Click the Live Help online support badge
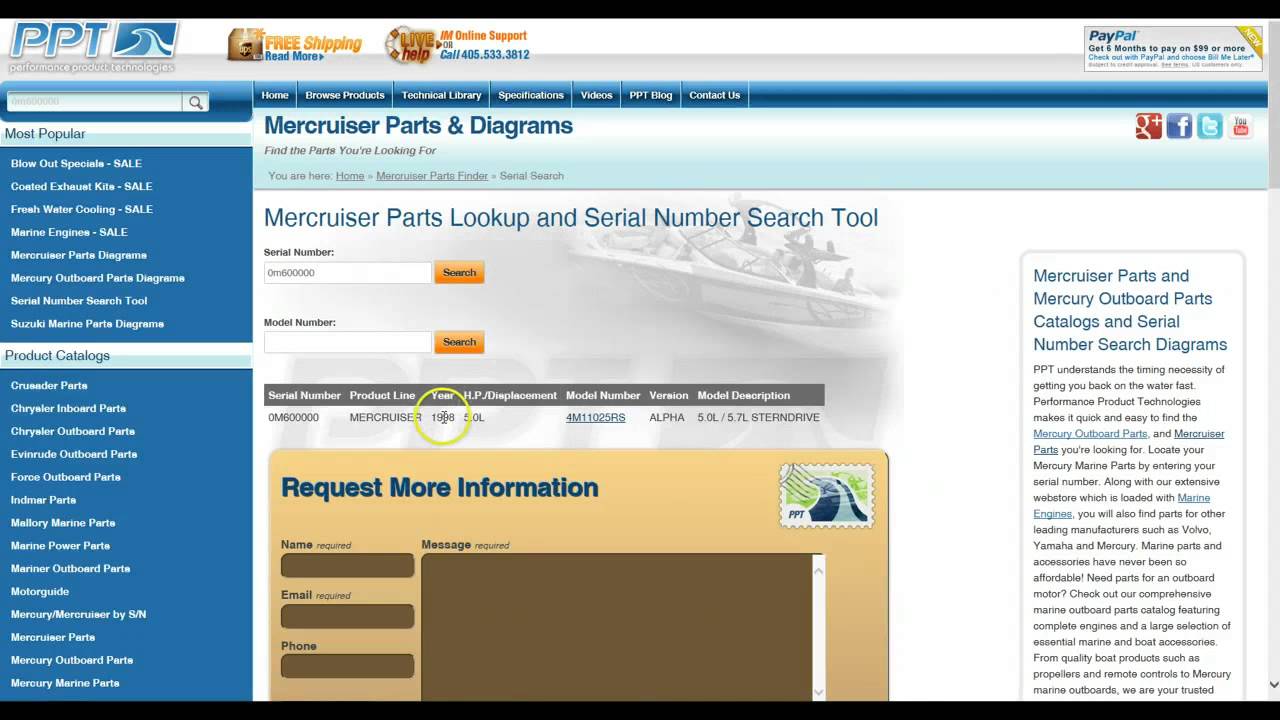The height and width of the screenshot is (720, 1280). click(x=458, y=46)
